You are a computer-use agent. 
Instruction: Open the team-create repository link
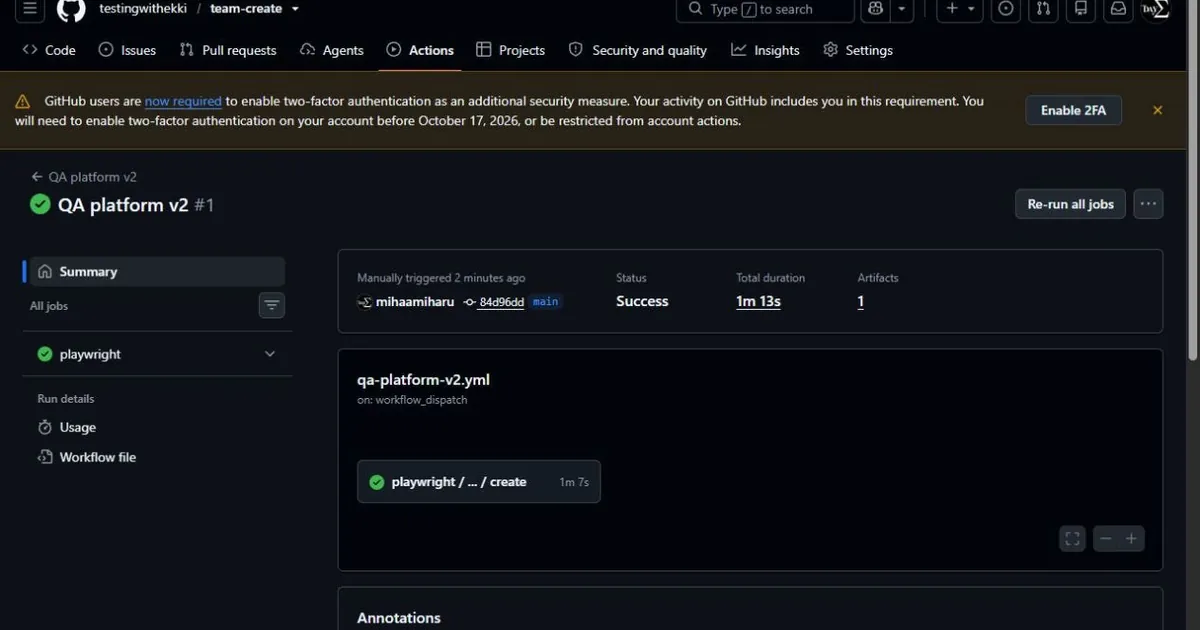click(x=246, y=9)
